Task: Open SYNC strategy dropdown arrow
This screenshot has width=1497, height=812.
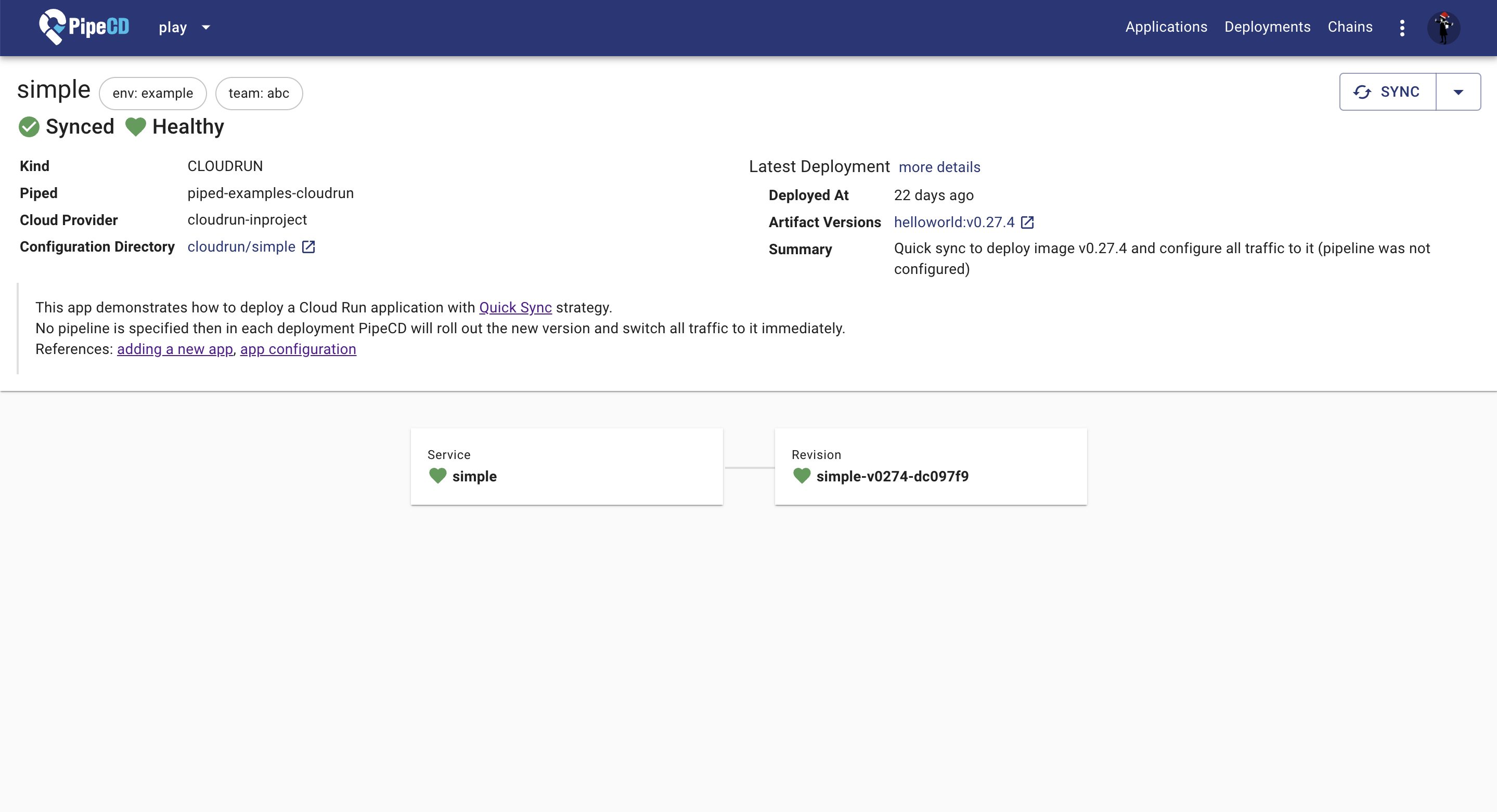Action: pyautogui.click(x=1457, y=92)
